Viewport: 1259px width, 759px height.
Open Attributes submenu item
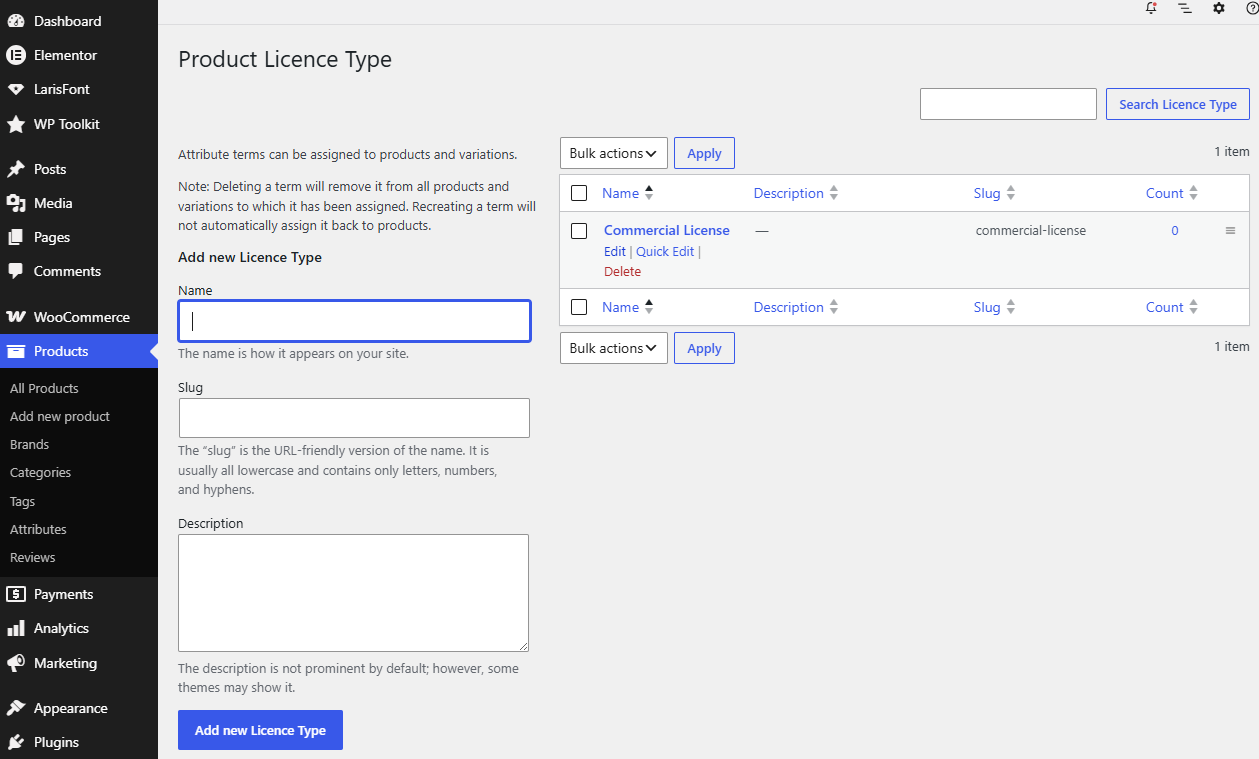coord(38,529)
